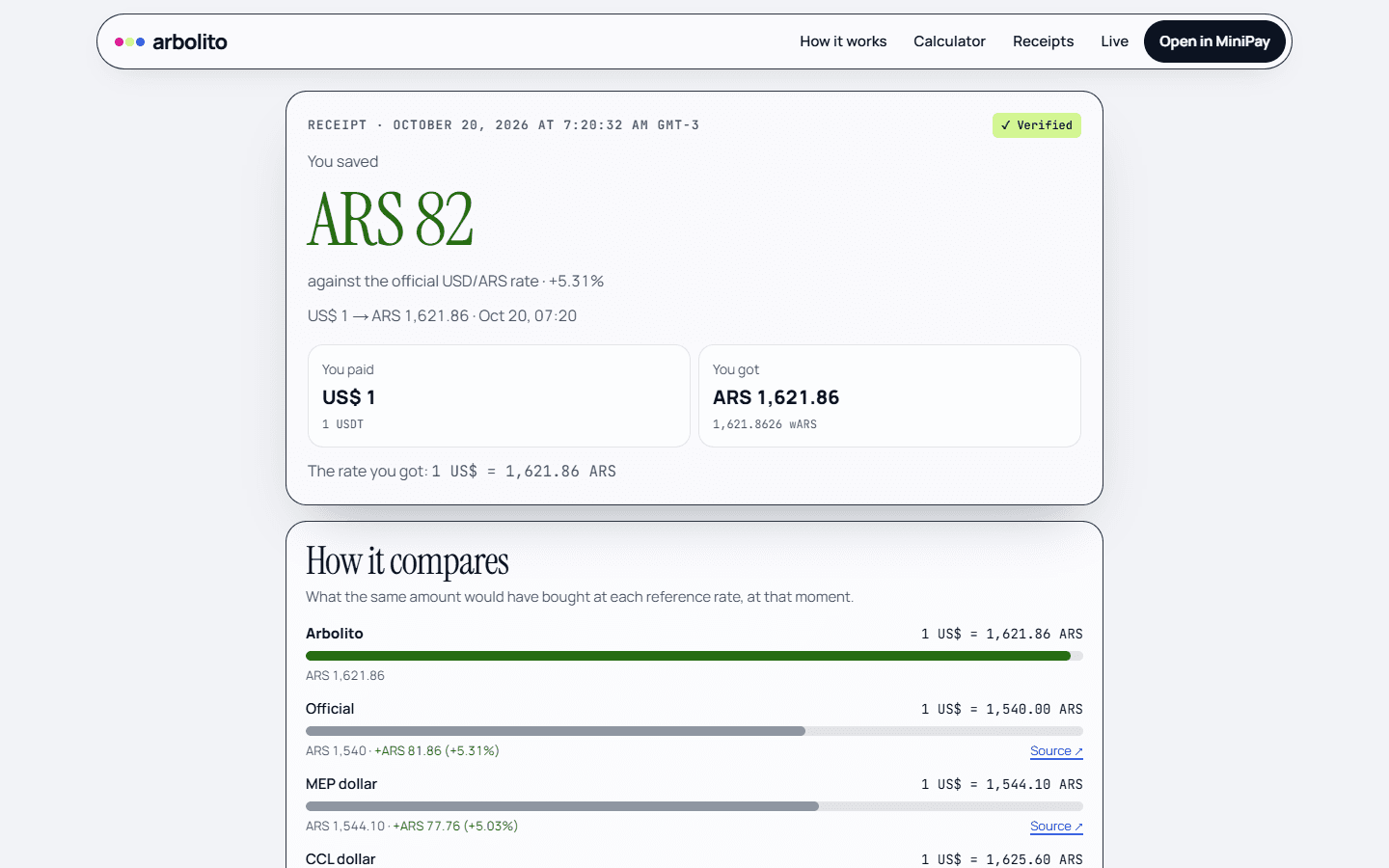This screenshot has height=868, width=1389.
Task: Click the 'You saved' label
Action: [342, 161]
